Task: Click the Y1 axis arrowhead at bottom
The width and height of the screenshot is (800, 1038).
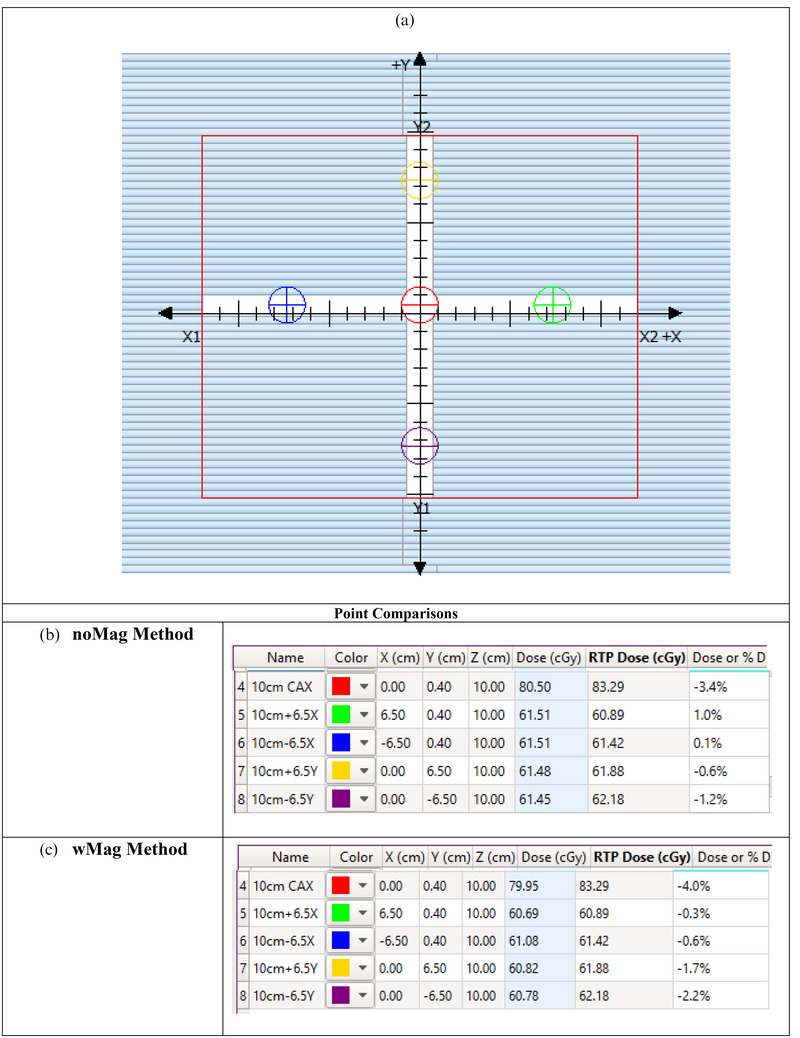Action: pyautogui.click(x=420, y=567)
